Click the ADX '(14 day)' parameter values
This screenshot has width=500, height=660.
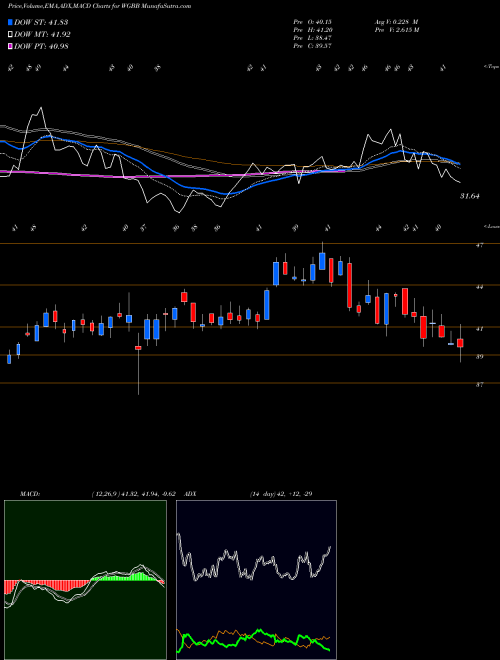[281, 494]
